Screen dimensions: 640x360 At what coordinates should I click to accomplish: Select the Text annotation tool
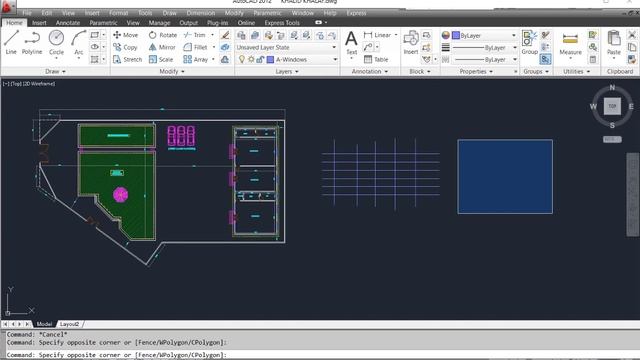351,43
